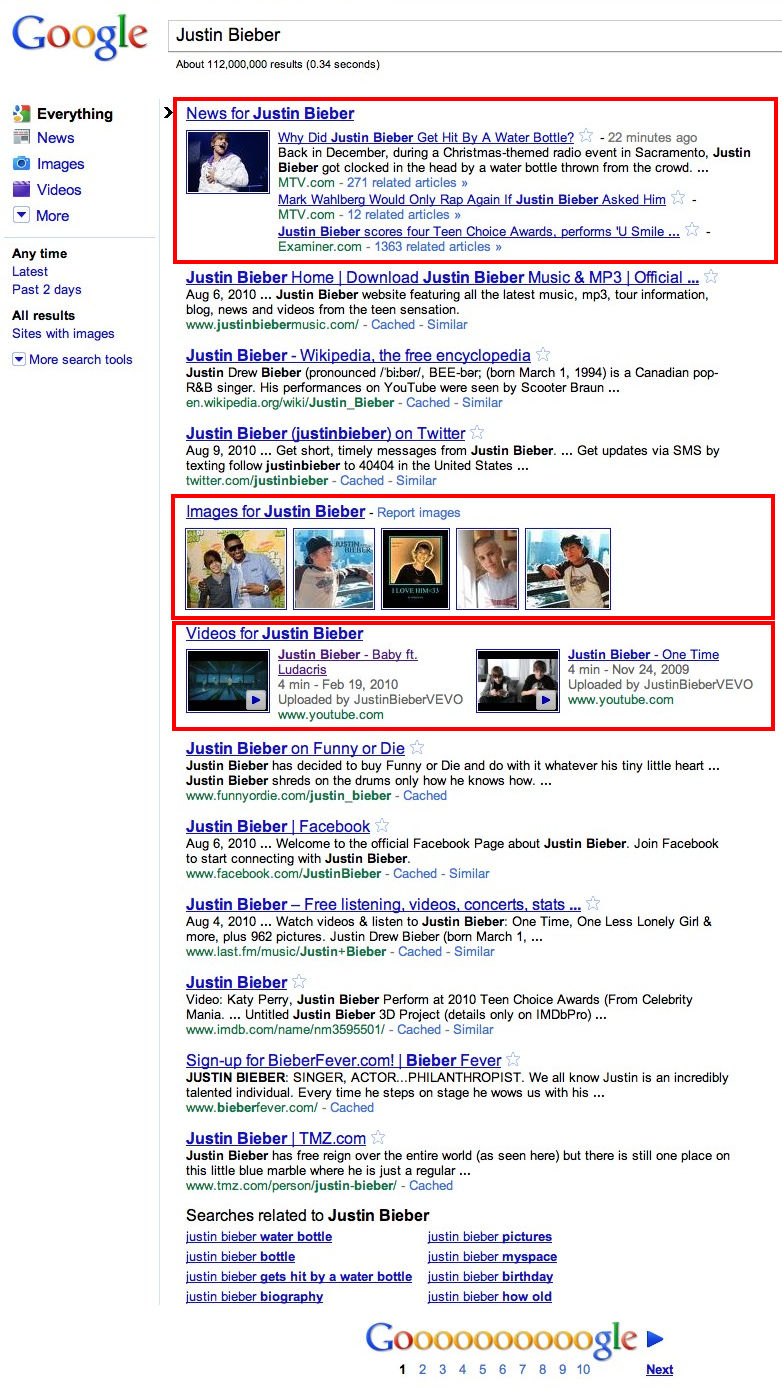
Task: Search related: justin bieber myspace
Action: (x=492, y=1256)
